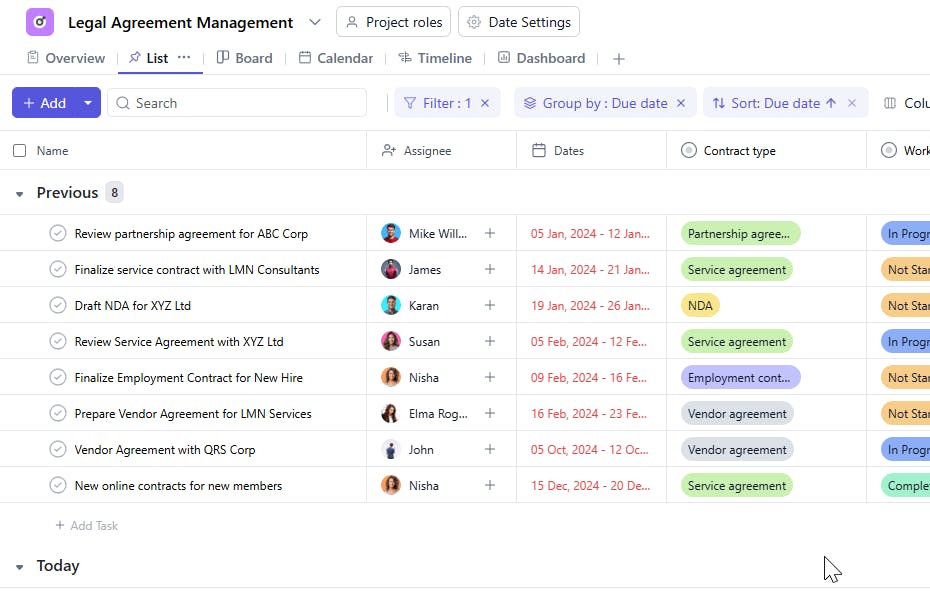Open the Timeline tab
Viewport: 930px width, 600px height.
(435, 58)
